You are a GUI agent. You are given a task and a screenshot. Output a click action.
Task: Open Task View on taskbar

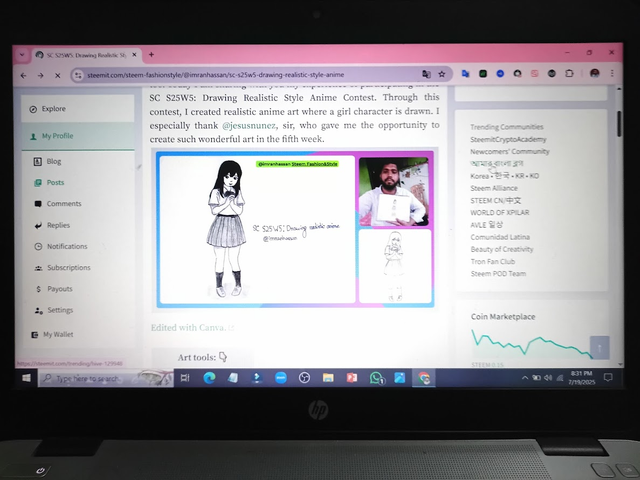click(185, 378)
